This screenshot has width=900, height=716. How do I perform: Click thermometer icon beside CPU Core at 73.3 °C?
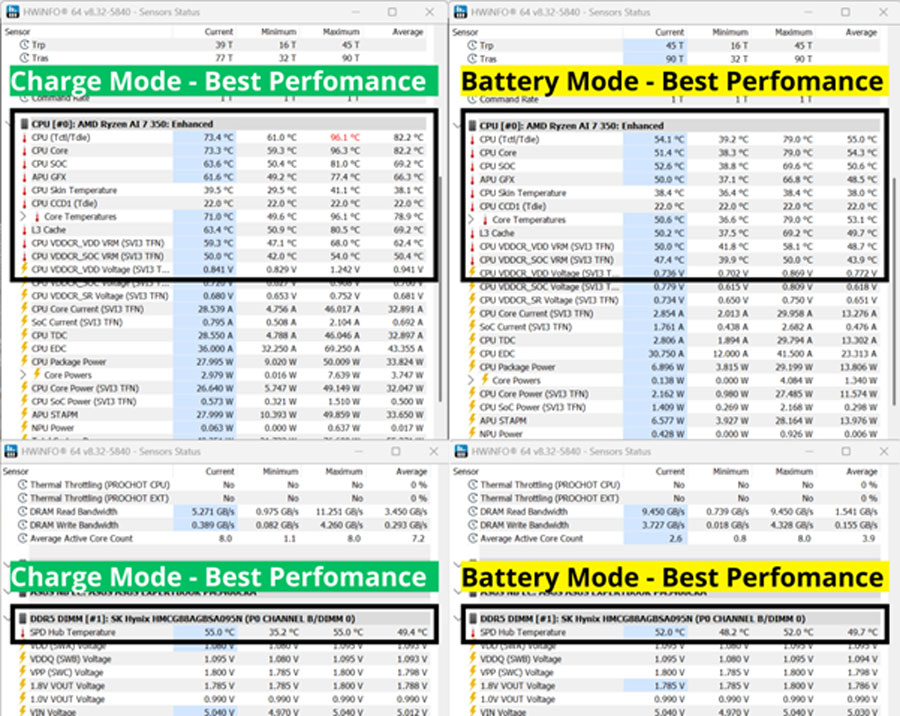pos(24,152)
